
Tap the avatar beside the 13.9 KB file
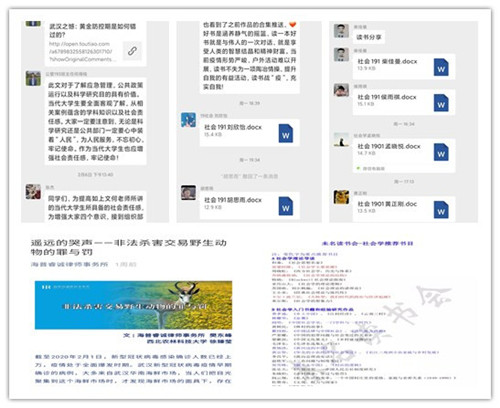pos(341,54)
